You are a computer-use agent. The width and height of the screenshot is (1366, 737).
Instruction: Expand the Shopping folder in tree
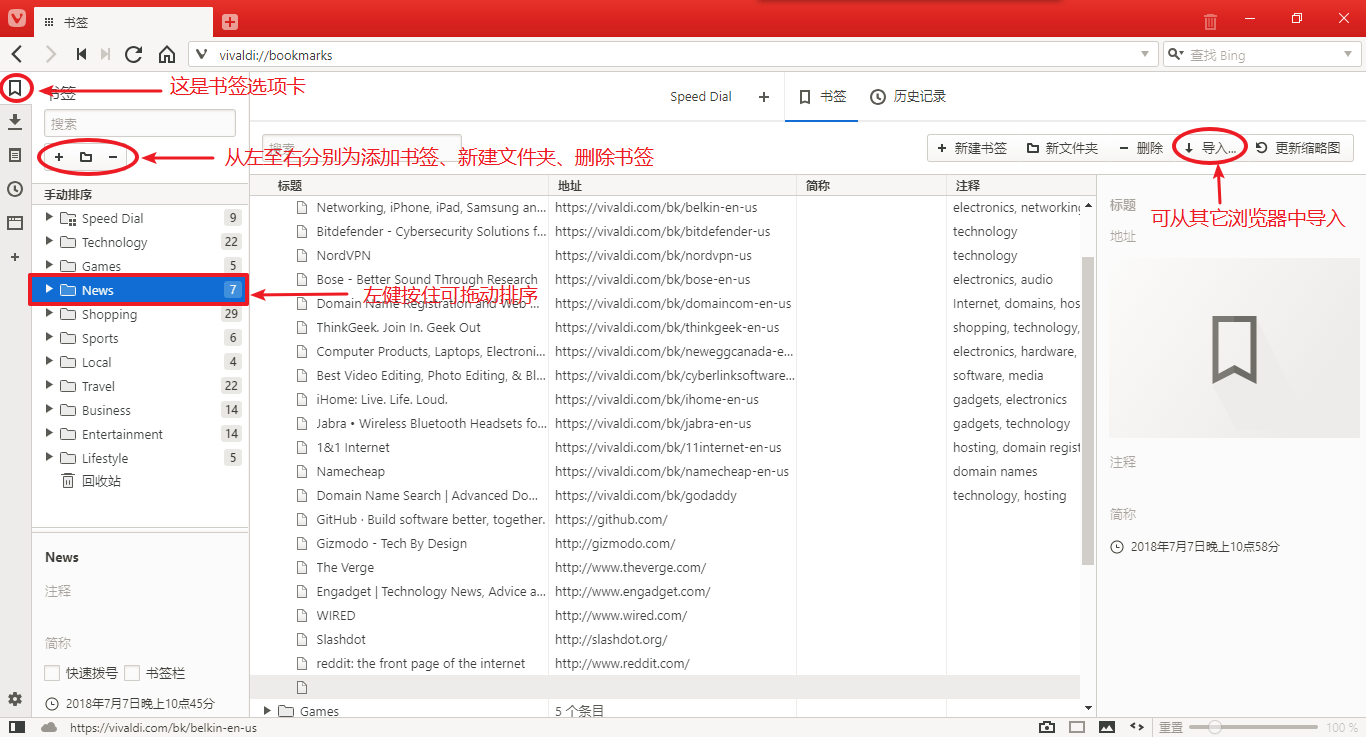(x=49, y=314)
